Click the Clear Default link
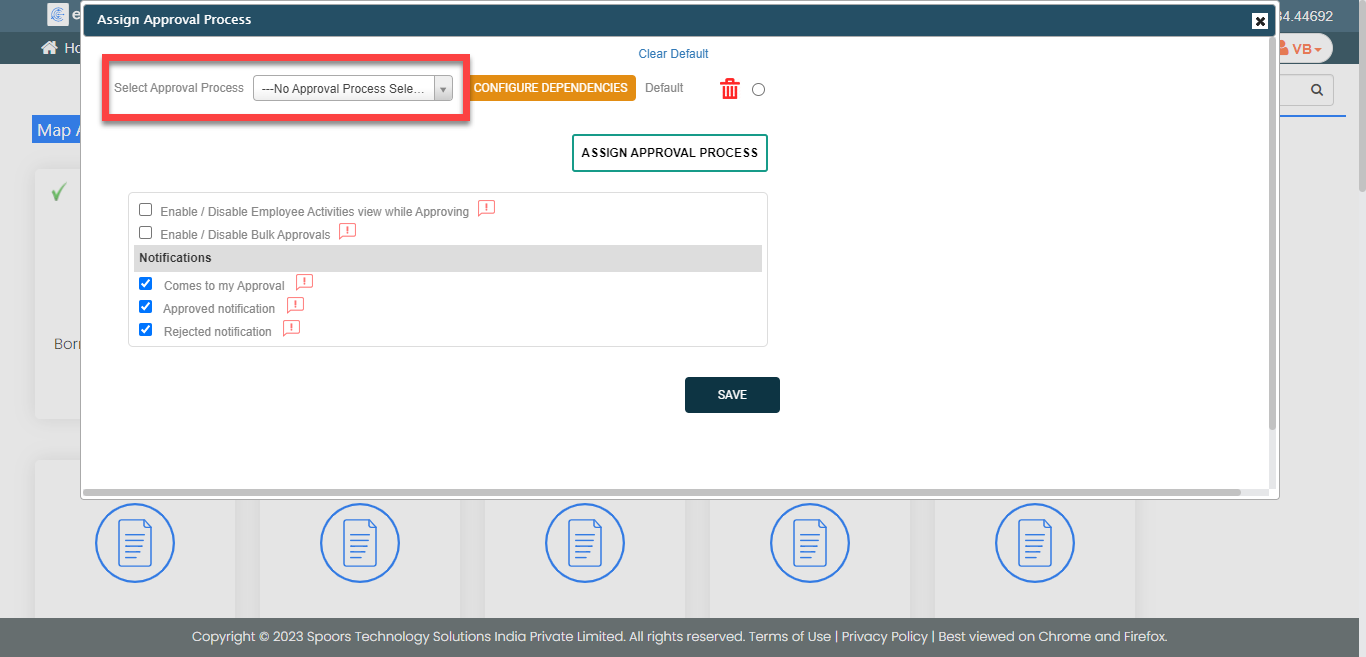 (x=673, y=54)
